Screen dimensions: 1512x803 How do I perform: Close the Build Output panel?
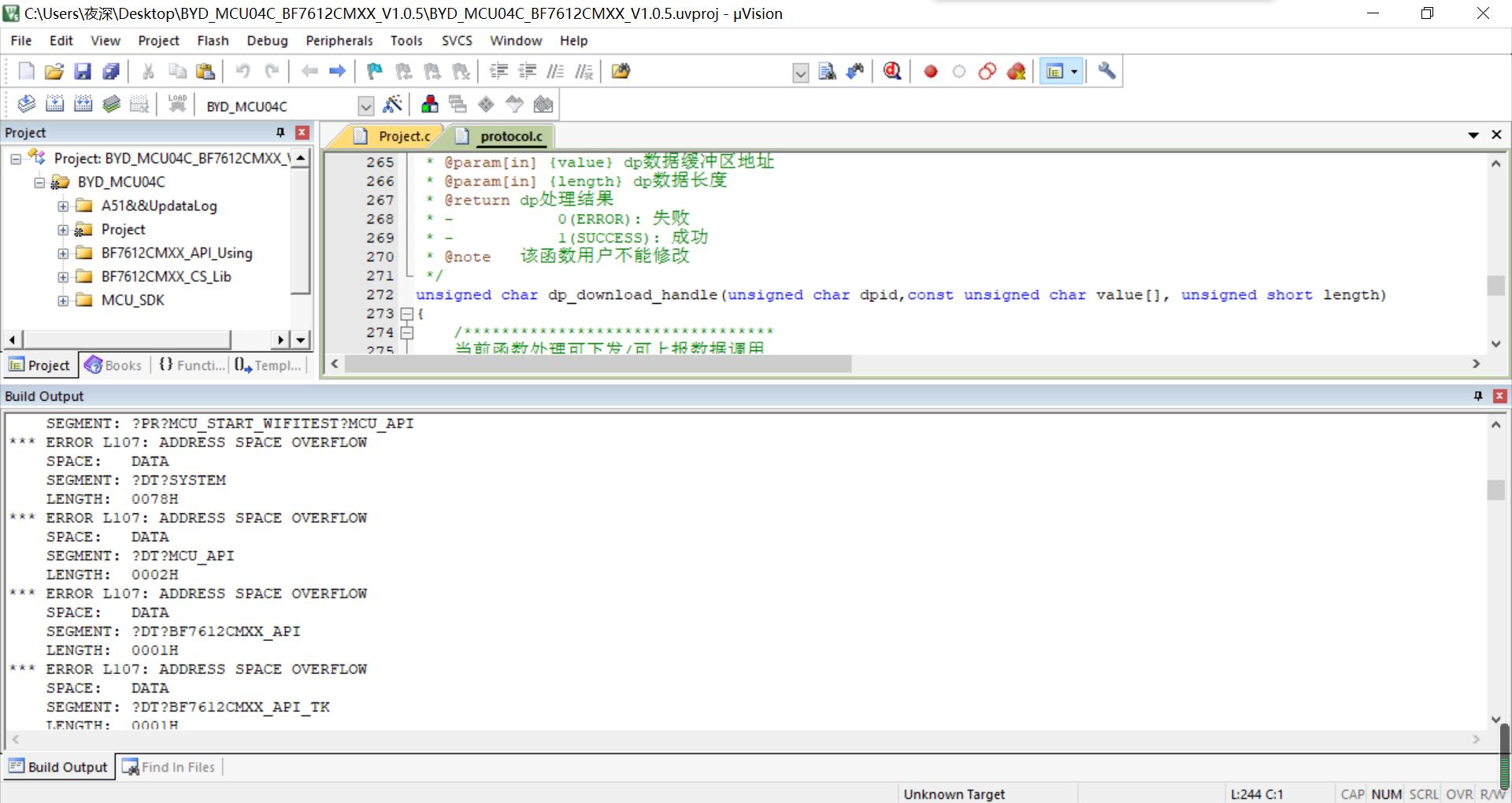[1500, 396]
